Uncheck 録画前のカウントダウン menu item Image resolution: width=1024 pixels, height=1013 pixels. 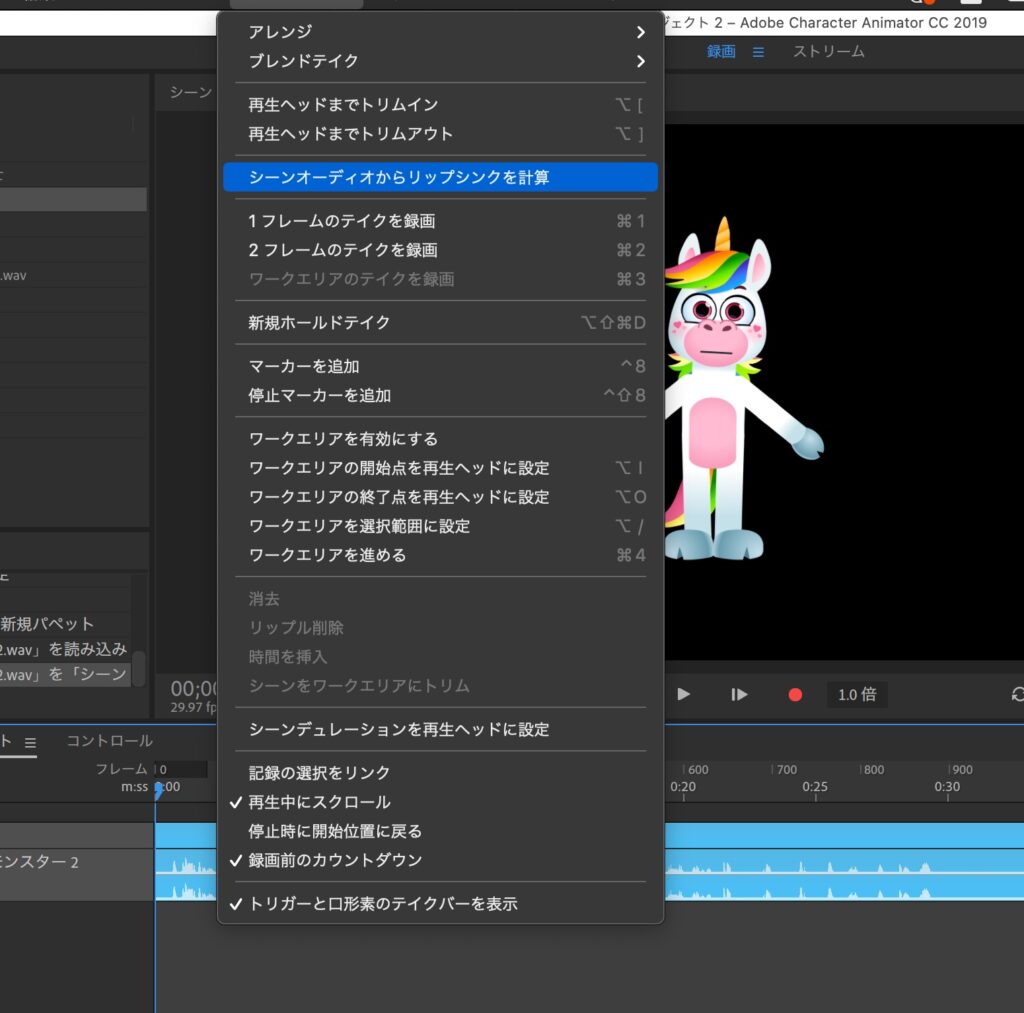click(x=335, y=860)
